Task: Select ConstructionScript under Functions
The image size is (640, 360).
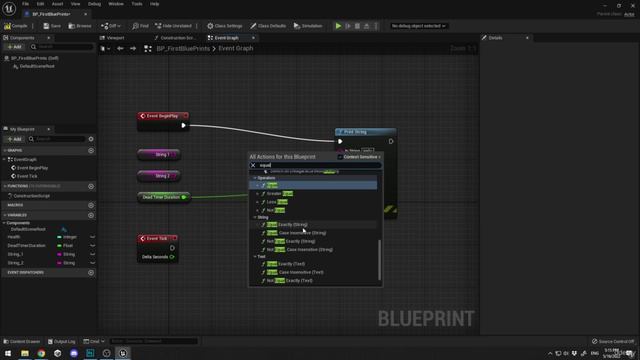Action: pos(31,196)
